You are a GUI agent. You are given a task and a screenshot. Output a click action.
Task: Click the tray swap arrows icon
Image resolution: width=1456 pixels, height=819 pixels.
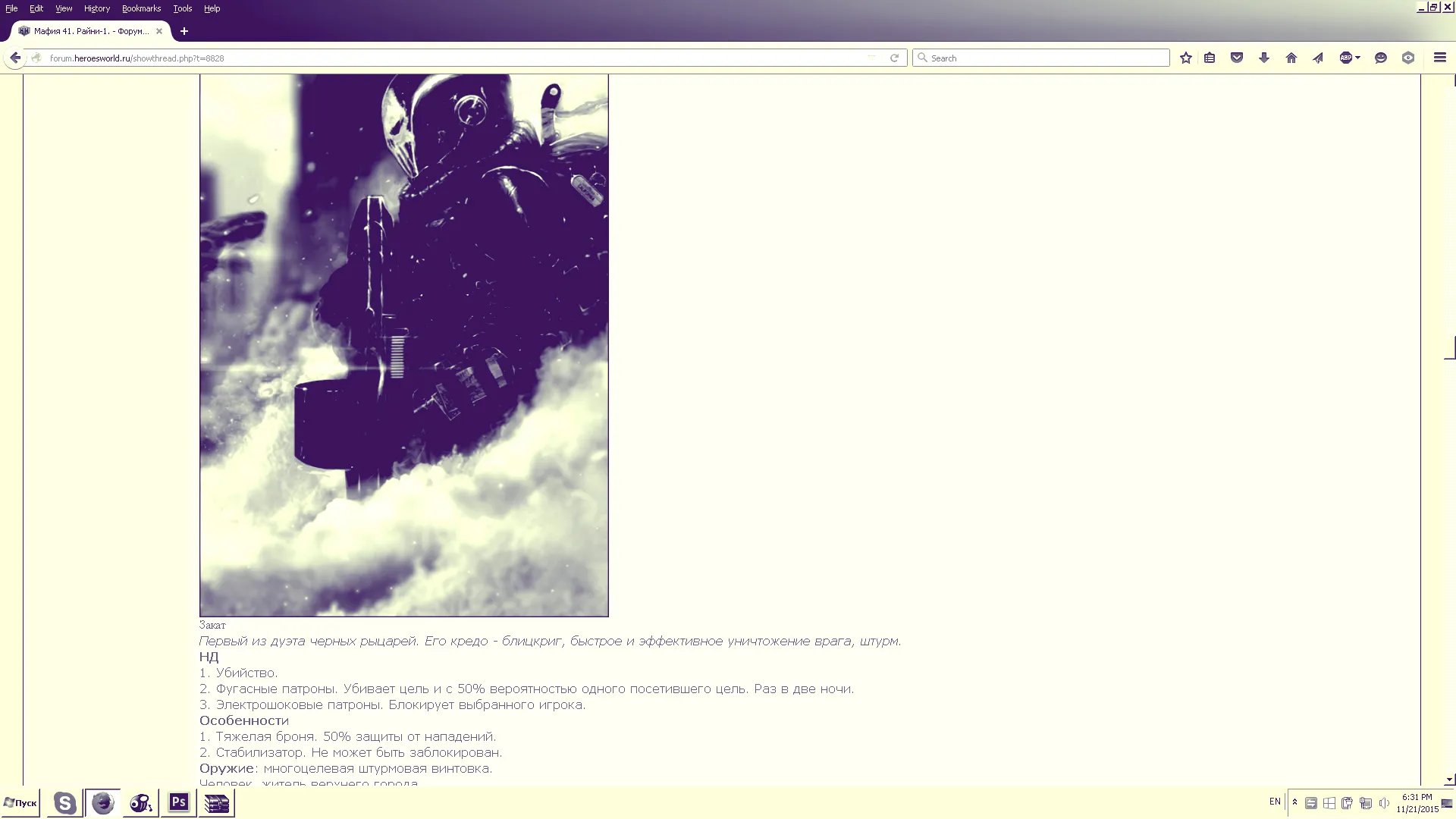click(x=1310, y=803)
